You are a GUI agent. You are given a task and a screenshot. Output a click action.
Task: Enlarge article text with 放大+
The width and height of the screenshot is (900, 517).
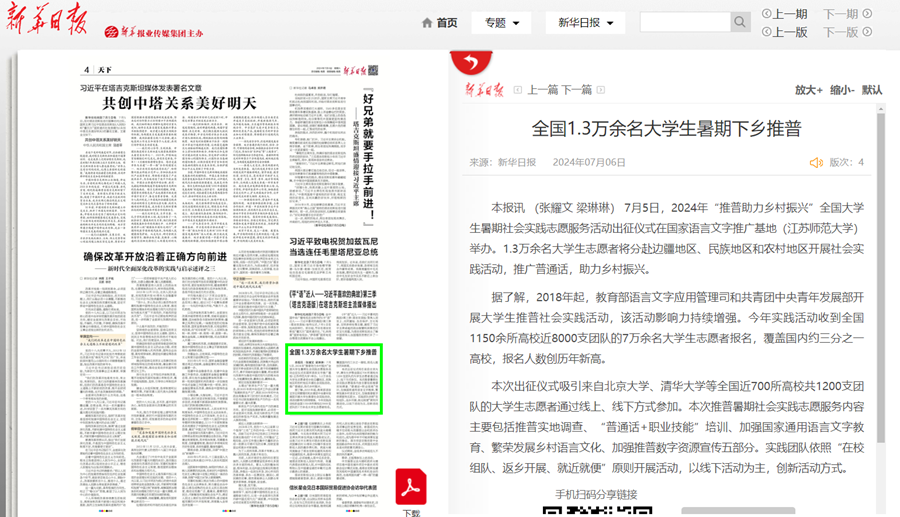pos(809,90)
